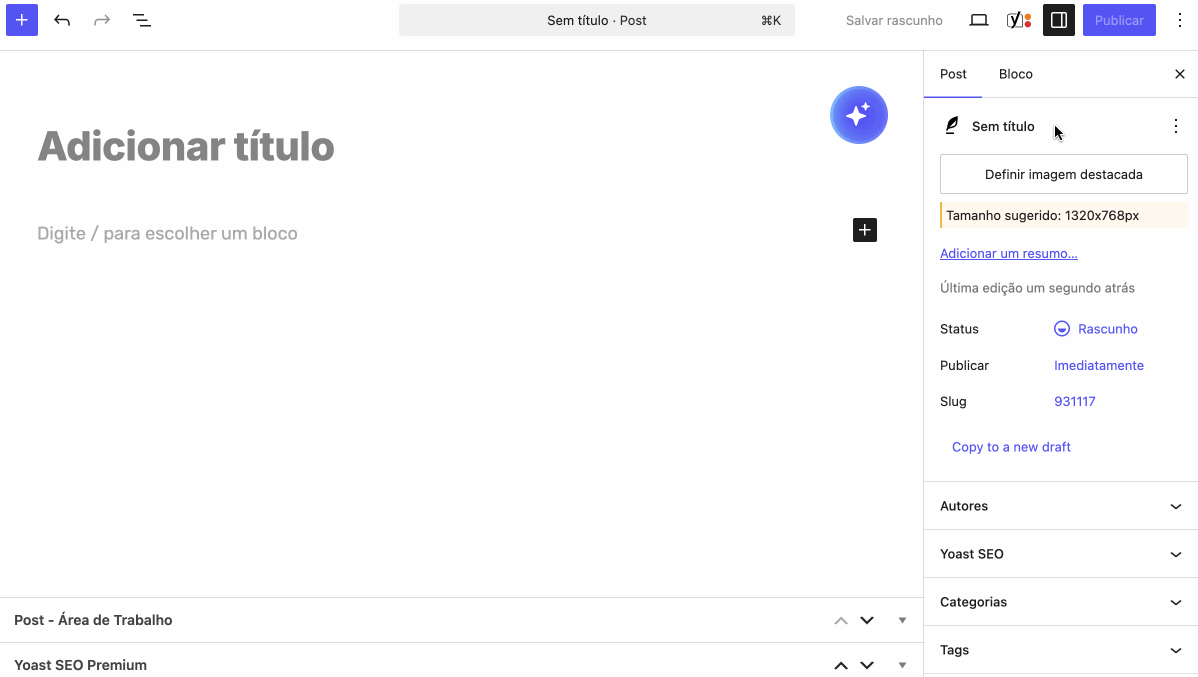Open device preview laptop icon

[x=979, y=21]
